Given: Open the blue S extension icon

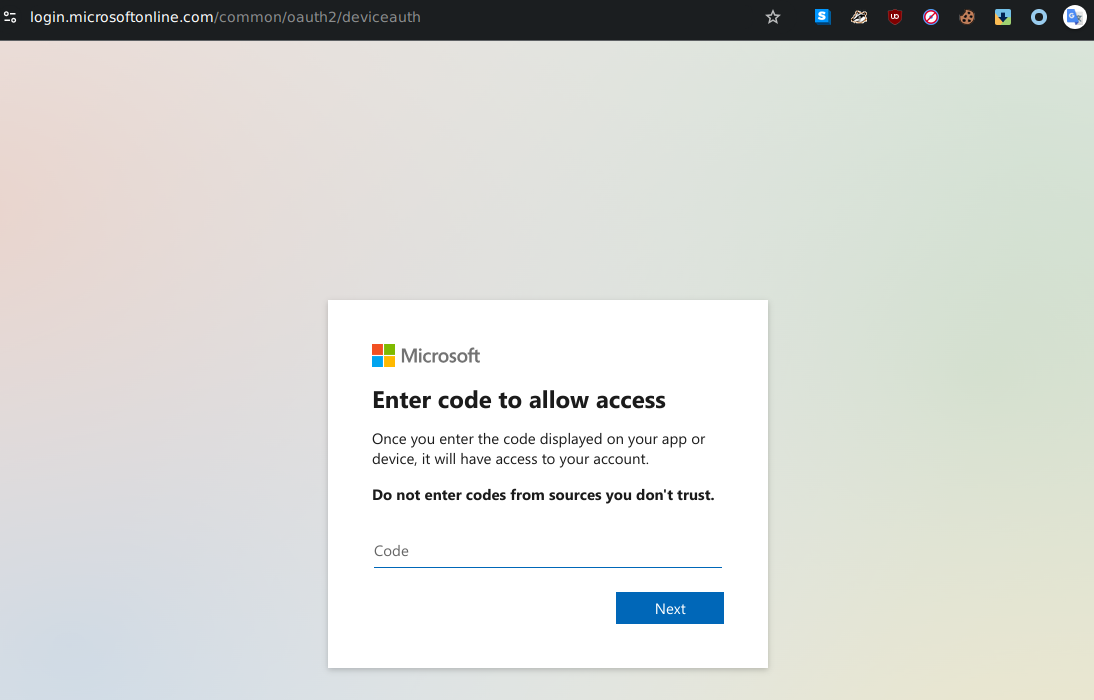Looking at the screenshot, I should click(823, 17).
